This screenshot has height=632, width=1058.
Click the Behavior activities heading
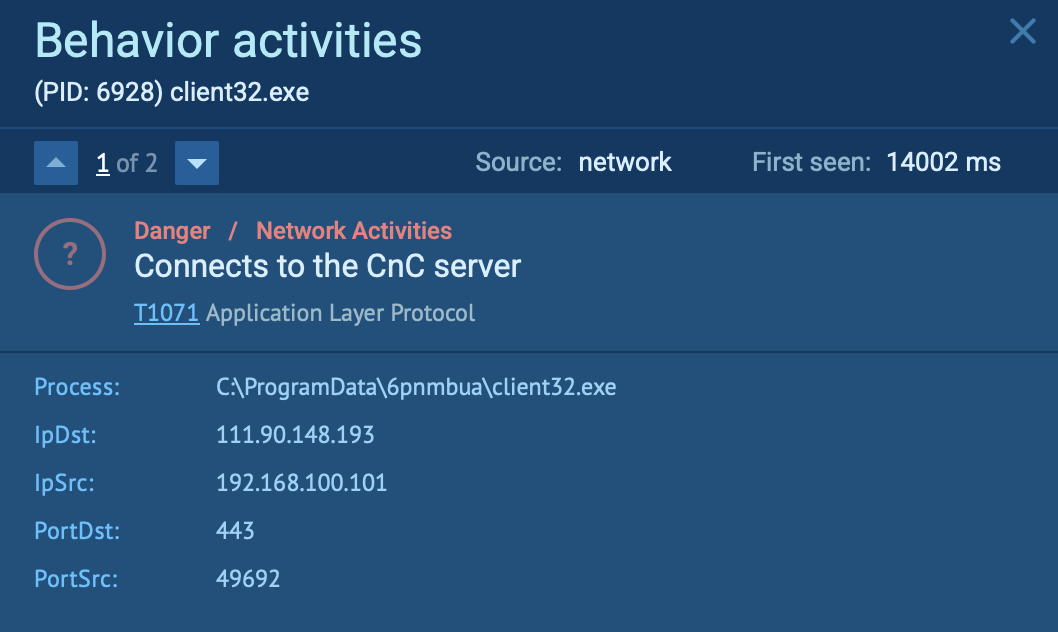coord(228,42)
